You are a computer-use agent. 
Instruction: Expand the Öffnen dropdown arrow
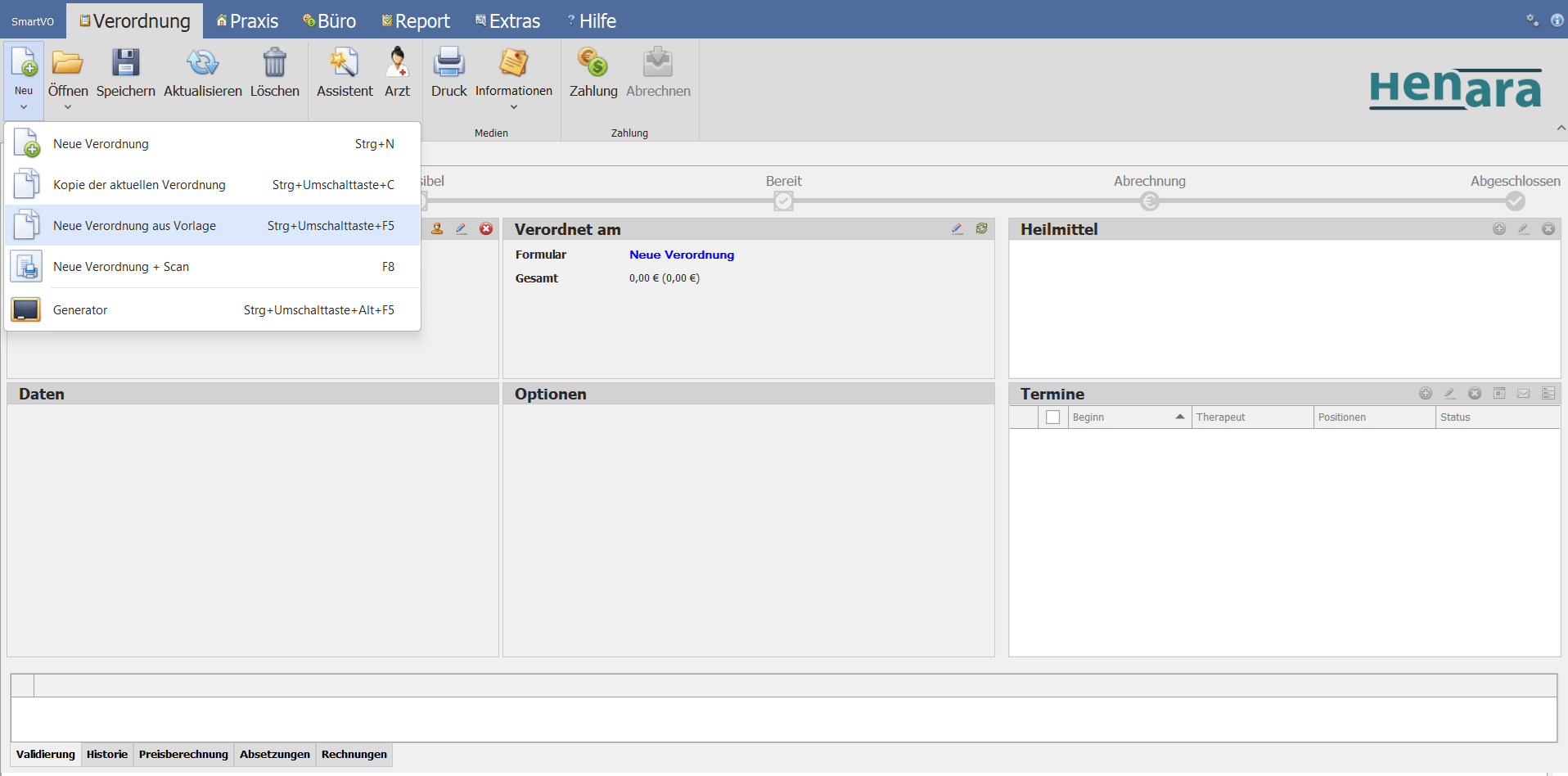(68, 106)
